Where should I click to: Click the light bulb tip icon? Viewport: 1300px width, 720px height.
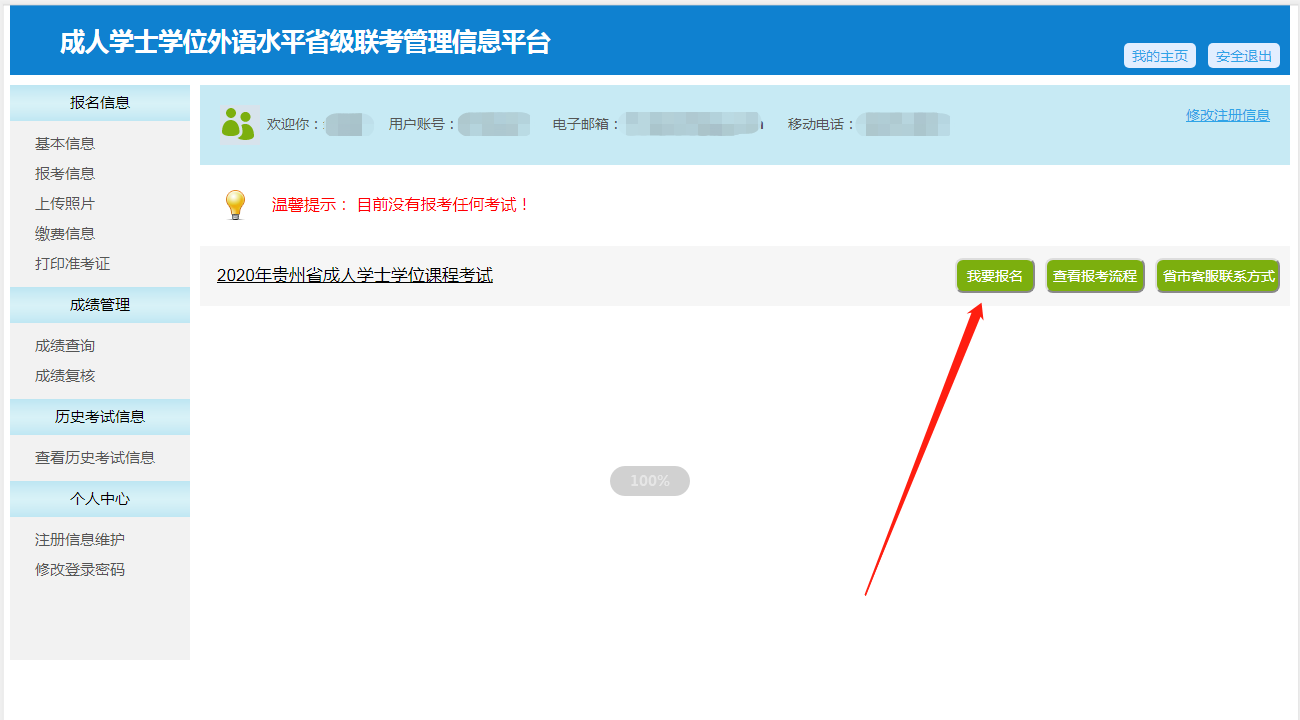pos(235,205)
